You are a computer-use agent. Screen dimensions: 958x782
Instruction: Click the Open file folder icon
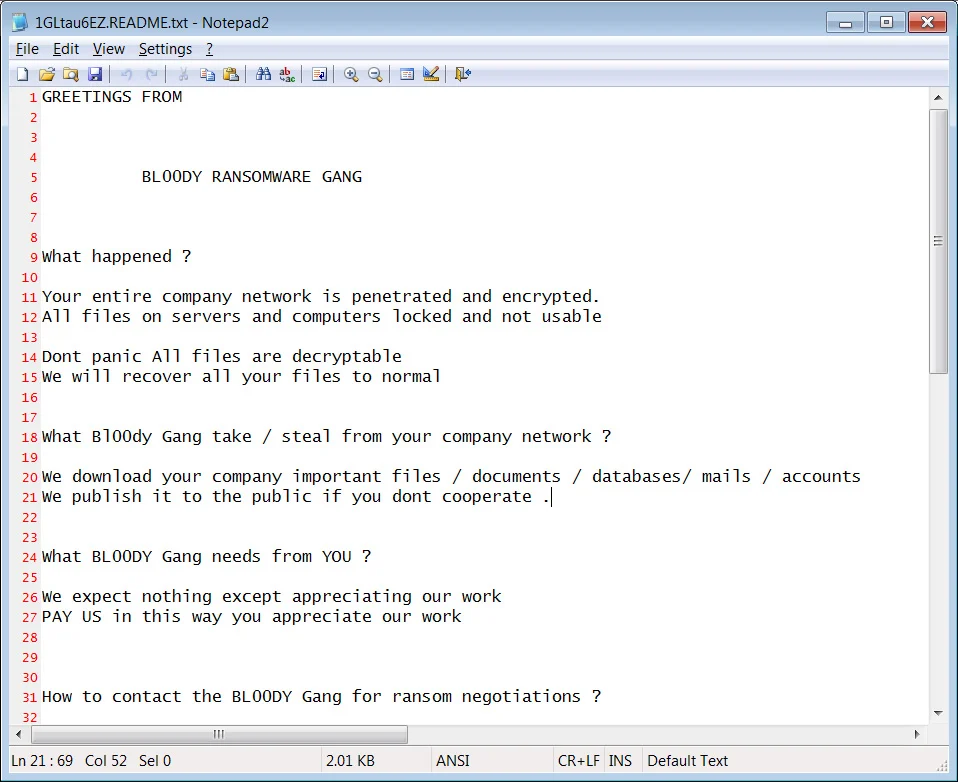click(x=46, y=74)
